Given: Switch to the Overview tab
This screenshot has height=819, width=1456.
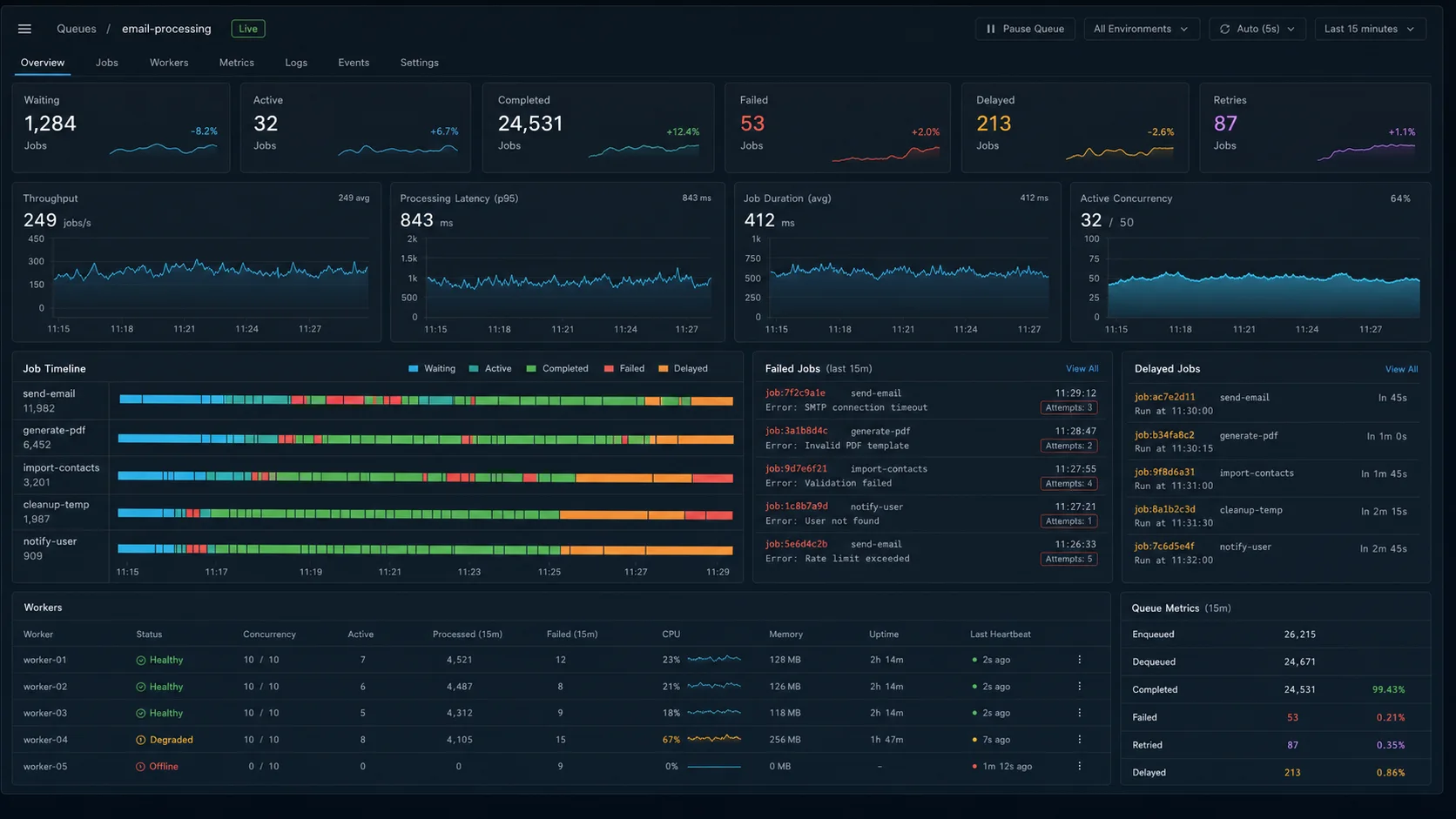Looking at the screenshot, I should click(x=43, y=63).
